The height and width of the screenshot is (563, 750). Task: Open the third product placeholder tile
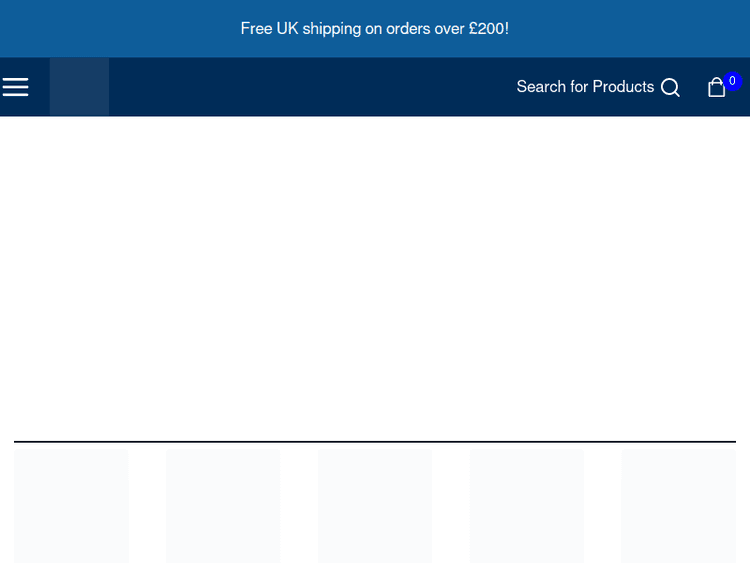coord(375,505)
